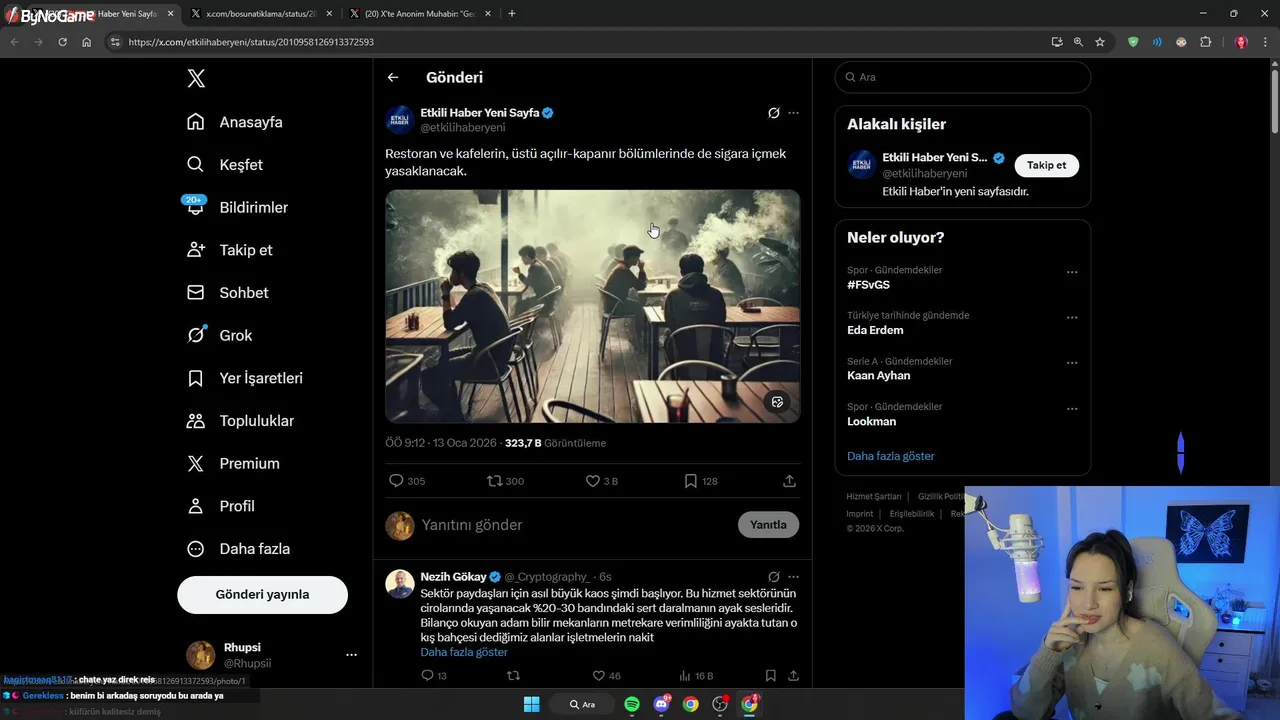Screen dimensions: 1280x720
Task: Open Hizmet Şartları footer link
Action: pyautogui.click(x=873, y=497)
